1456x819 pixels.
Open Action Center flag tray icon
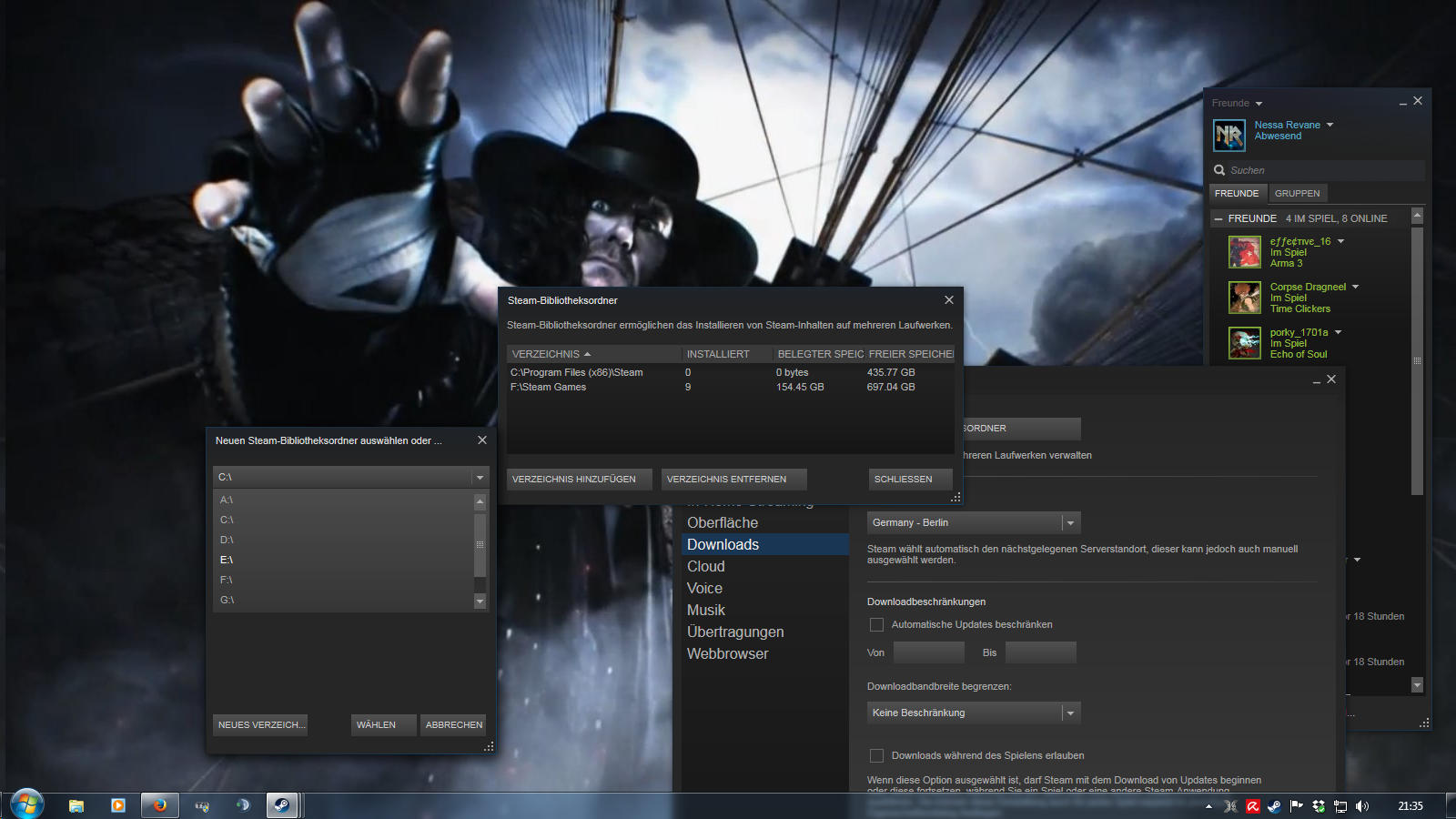pos(1297,806)
